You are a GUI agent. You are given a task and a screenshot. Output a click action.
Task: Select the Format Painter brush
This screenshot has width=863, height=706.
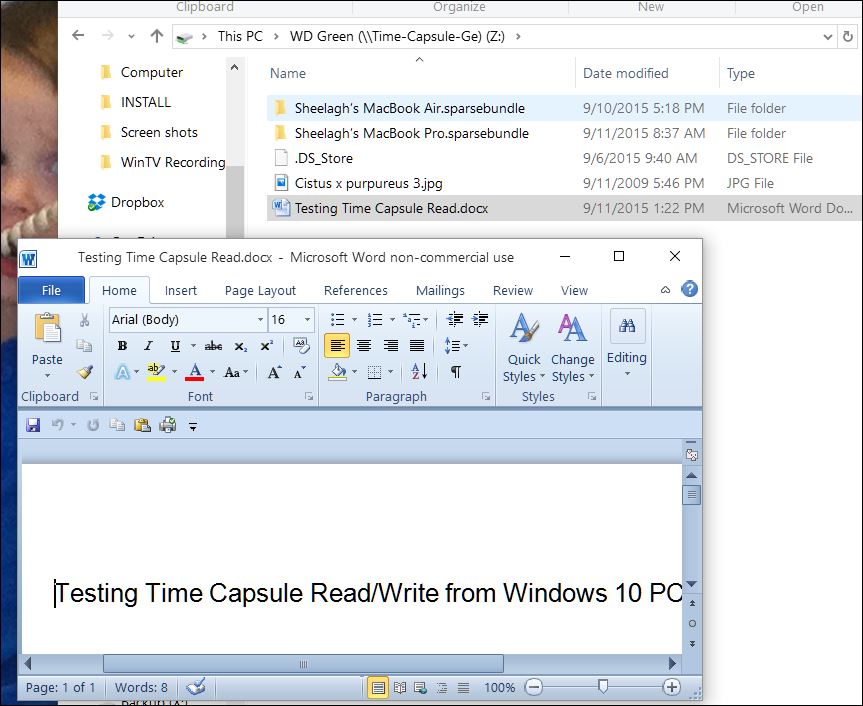(x=85, y=371)
